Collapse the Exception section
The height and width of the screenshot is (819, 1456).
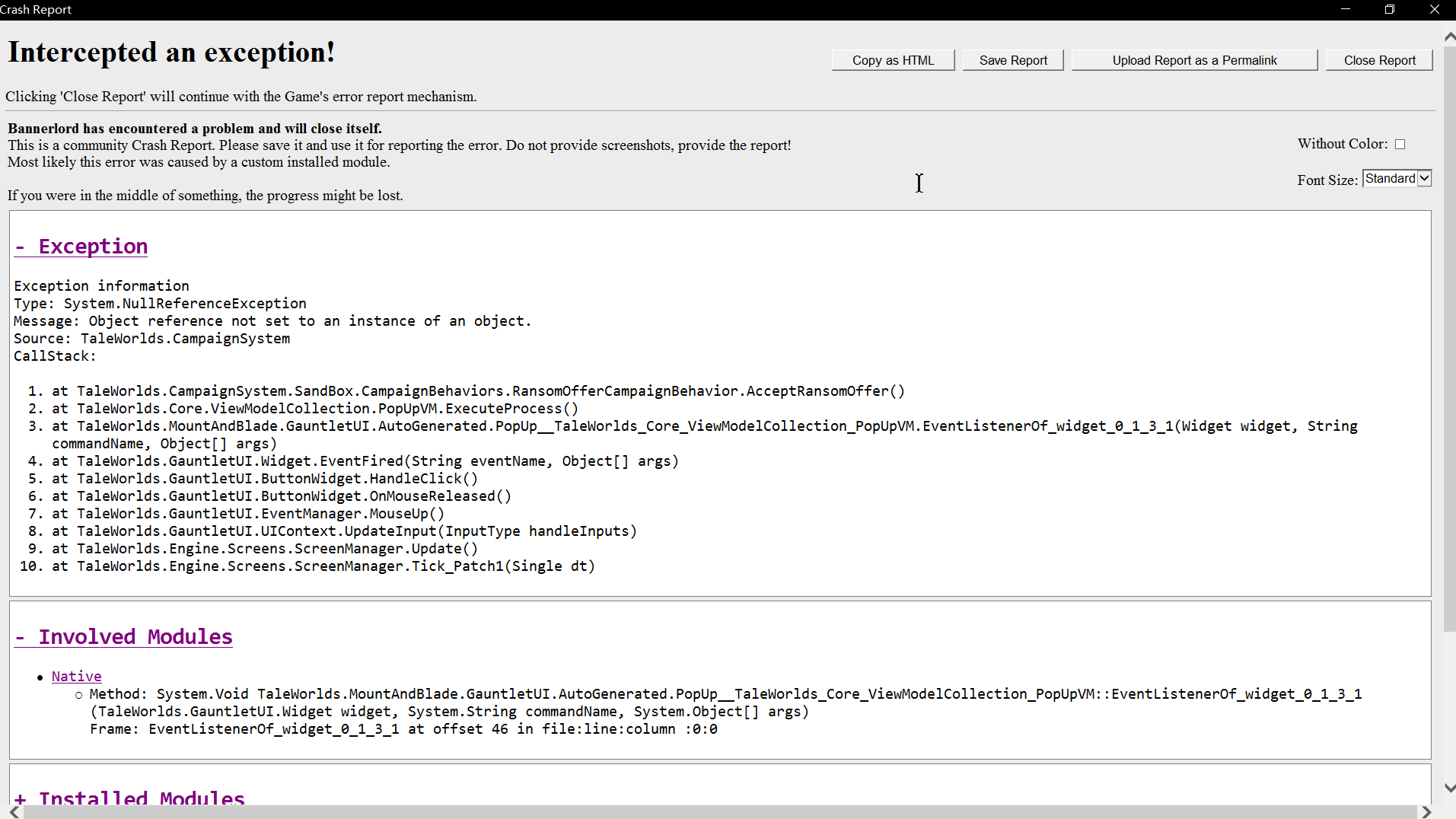tap(81, 247)
